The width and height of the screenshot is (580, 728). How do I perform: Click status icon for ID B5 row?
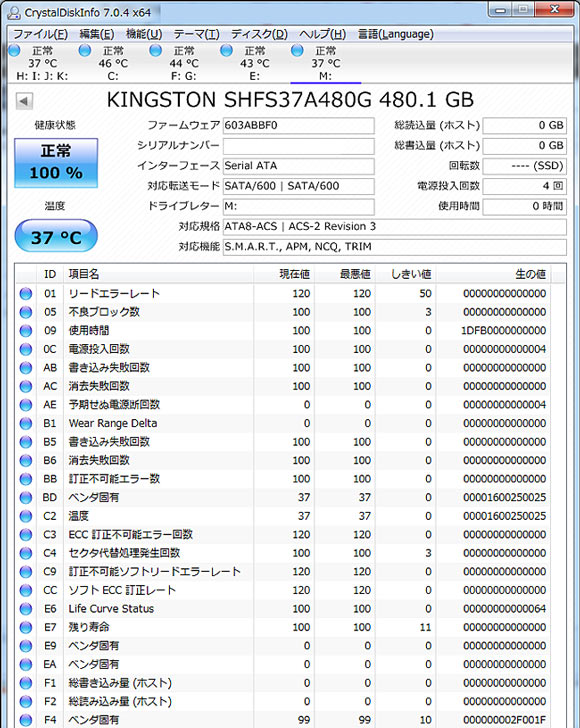pyautogui.click(x=26, y=442)
